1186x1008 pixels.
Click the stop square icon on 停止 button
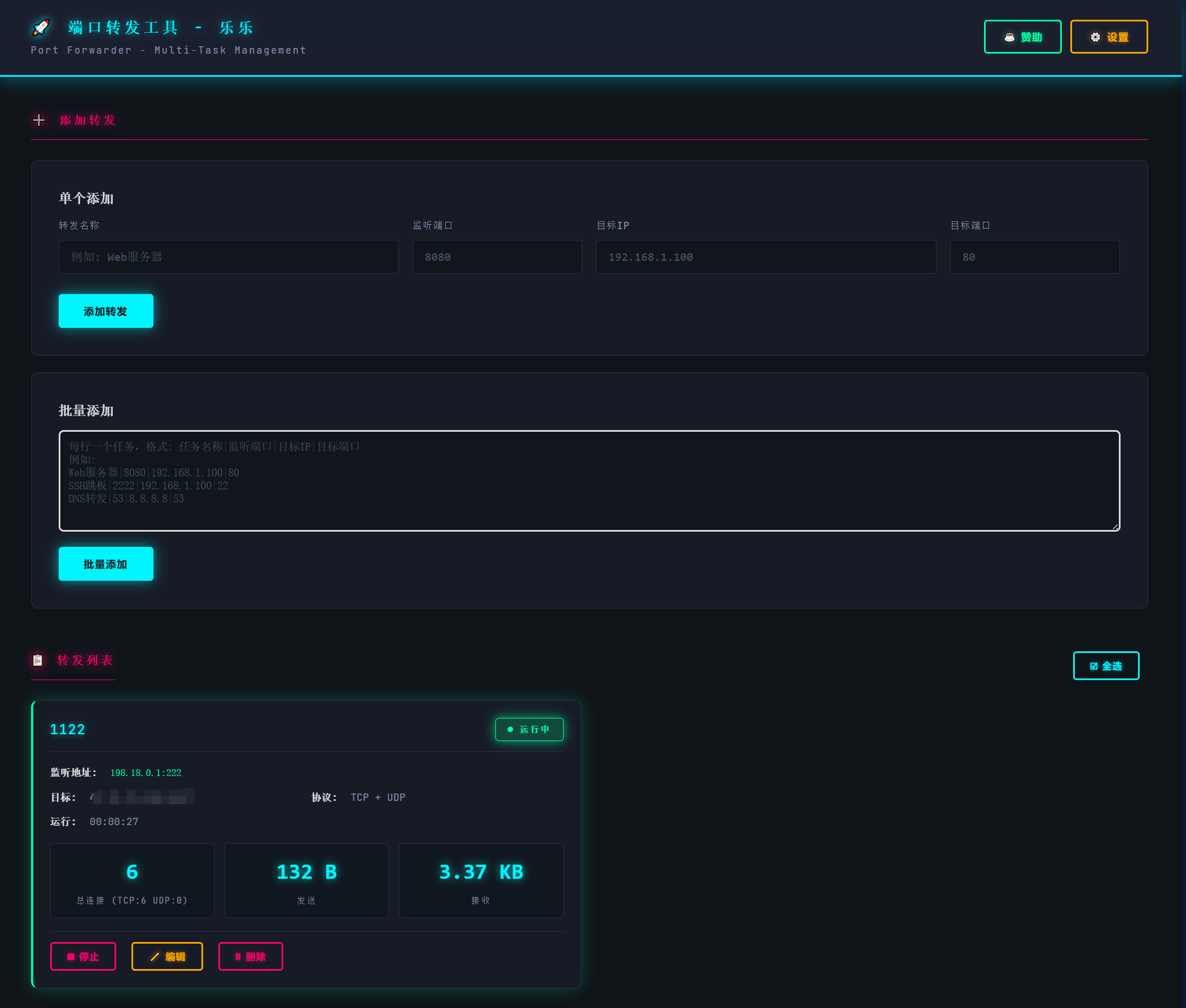pos(70,956)
